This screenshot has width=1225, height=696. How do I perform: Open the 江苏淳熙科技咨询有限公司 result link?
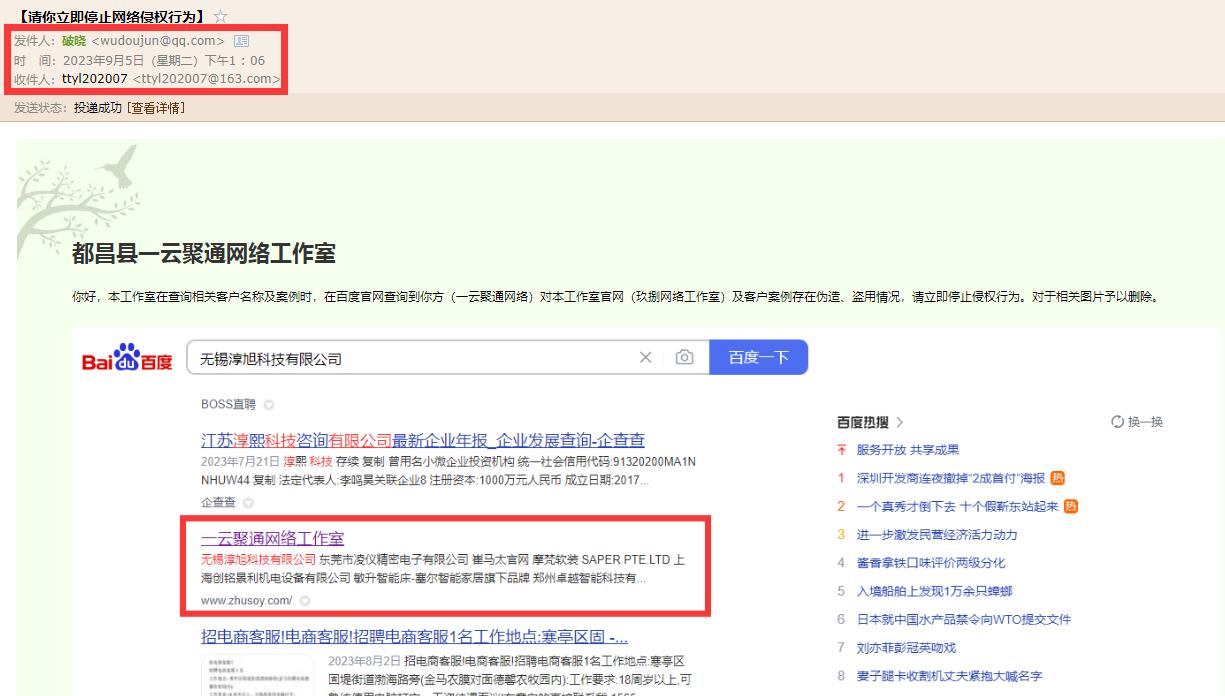click(422, 440)
